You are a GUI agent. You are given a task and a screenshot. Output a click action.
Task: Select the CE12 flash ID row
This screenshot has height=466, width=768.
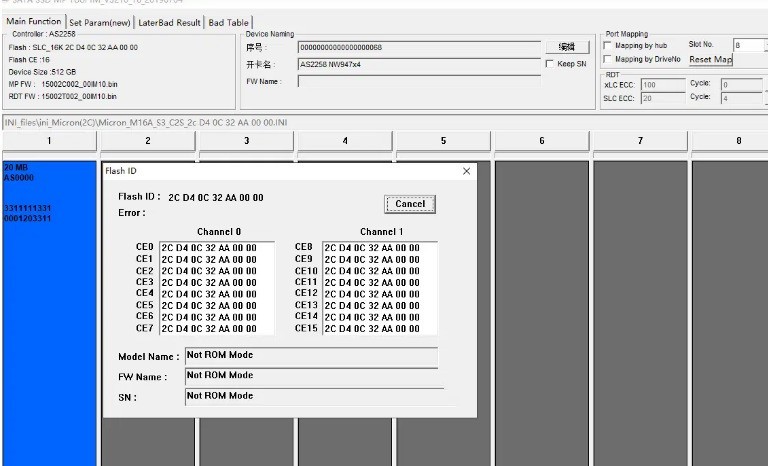(379, 294)
